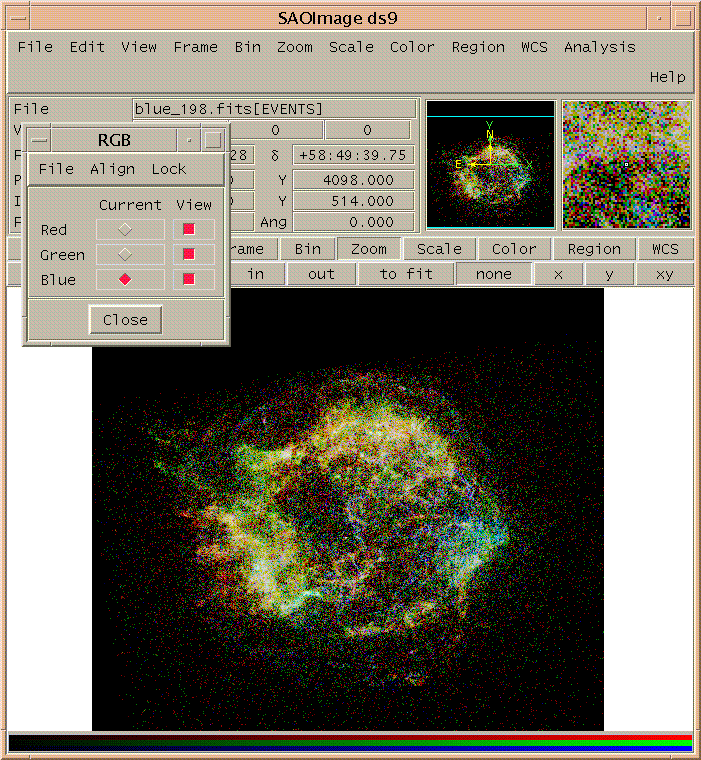Click the Bin button in button bar
This screenshot has width=701, height=760.
308,249
